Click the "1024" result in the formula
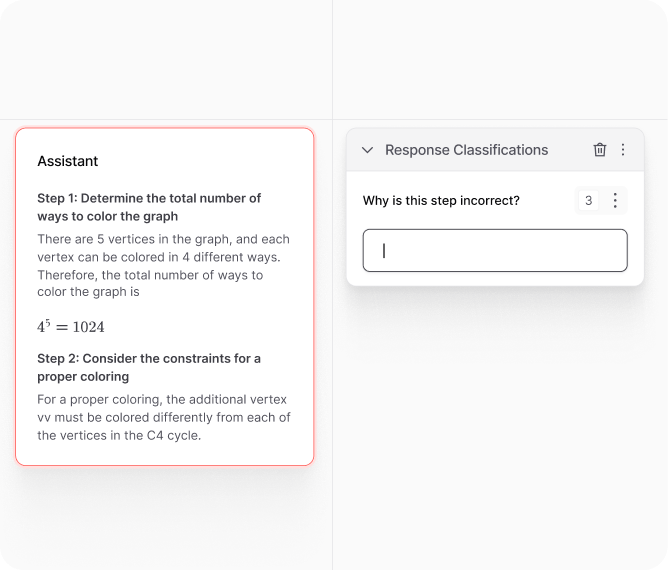 [x=88, y=327]
